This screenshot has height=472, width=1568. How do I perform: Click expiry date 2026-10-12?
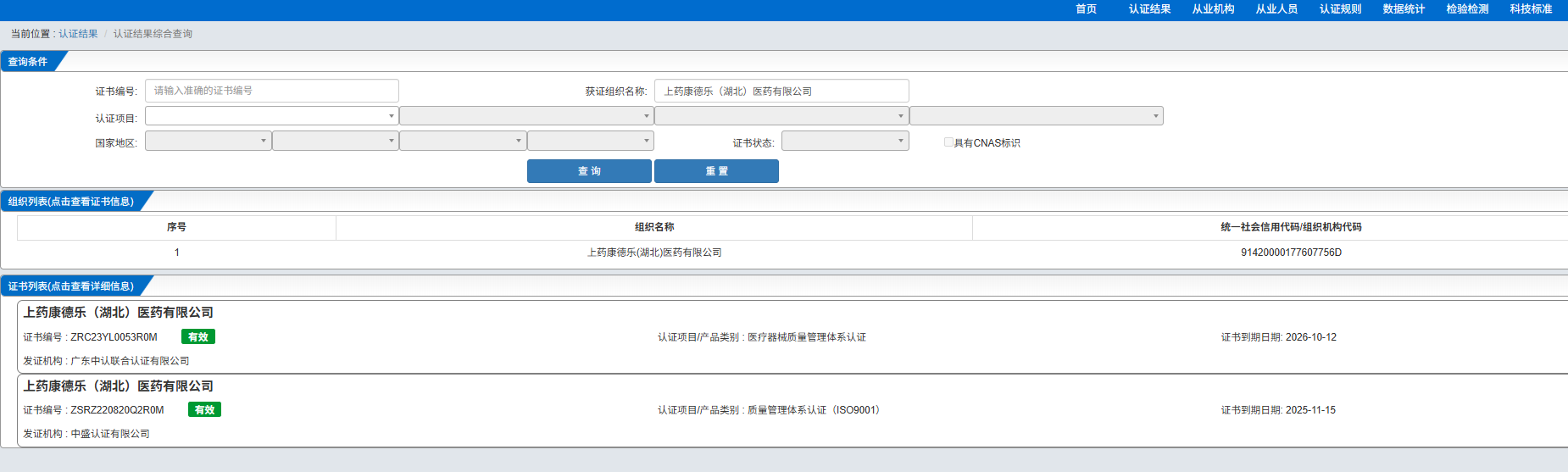1310,337
